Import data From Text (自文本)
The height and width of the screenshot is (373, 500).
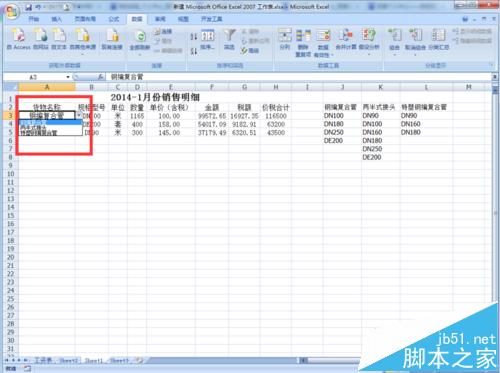tap(59, 39)
